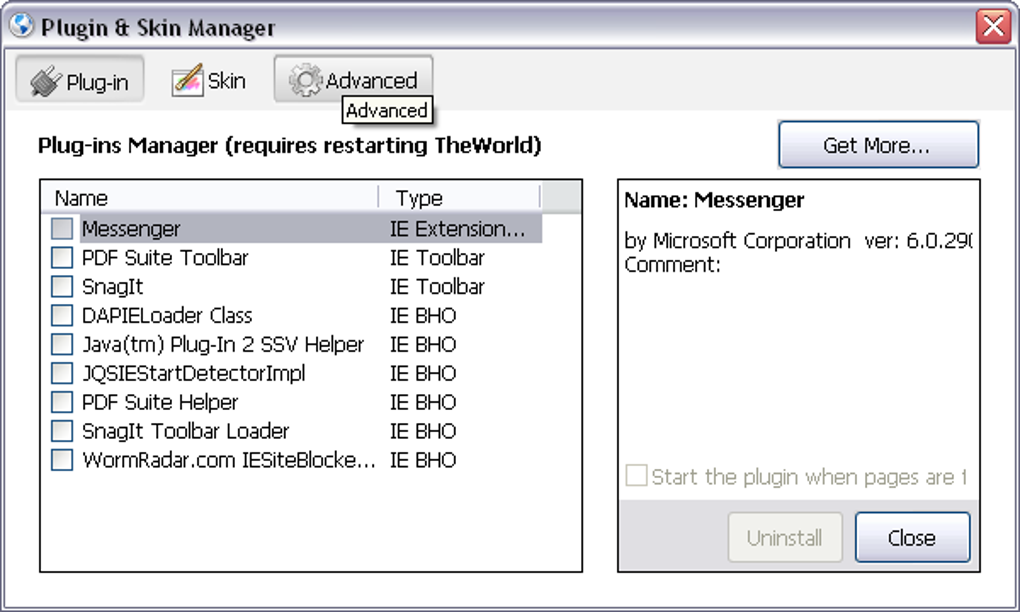Click the 'Comment:' label
This screenshot has width=1020, height=612.
673,265
